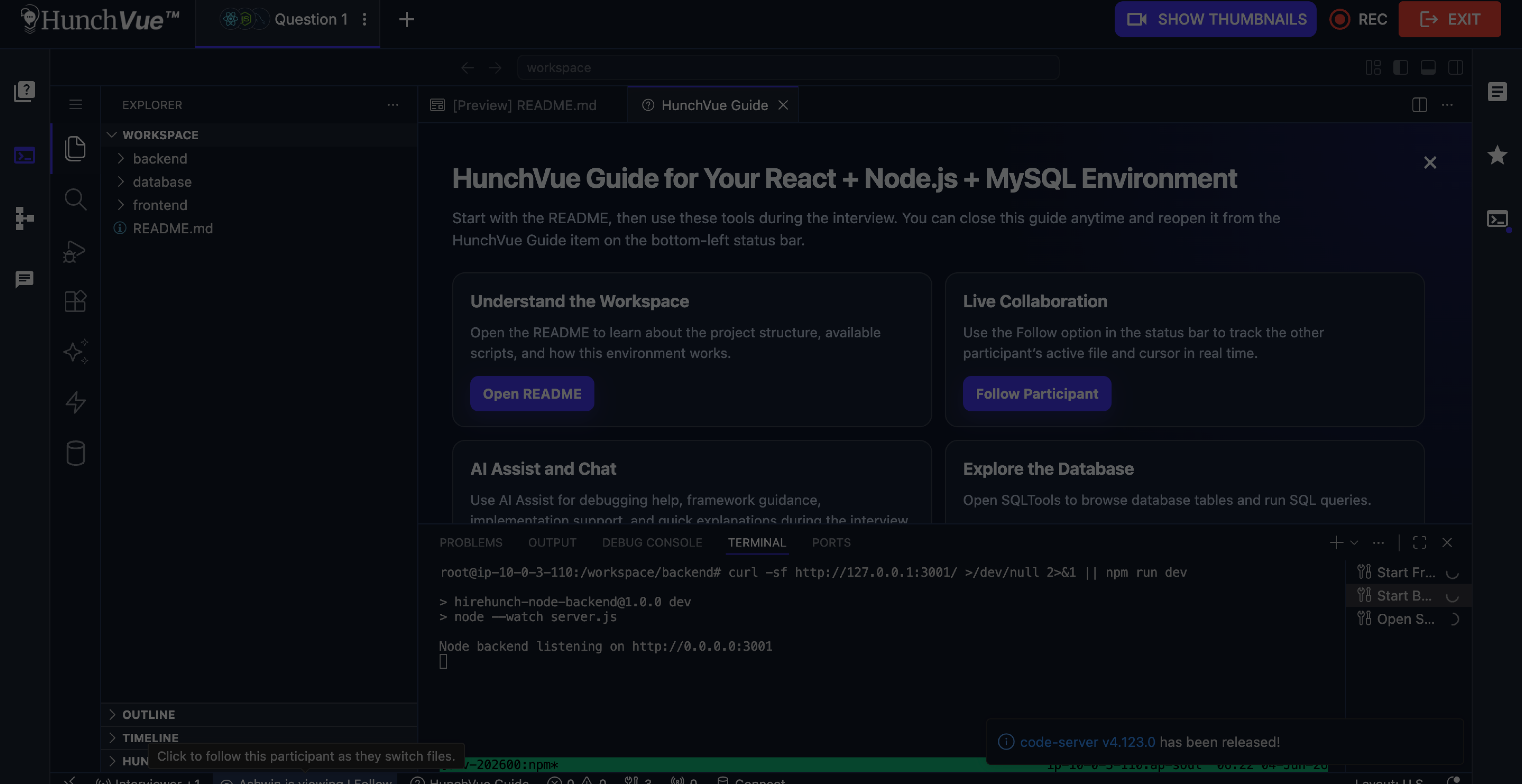Screen dimensions: 1522x784
Task: Toggle the bottom panel visibility
Action: tap(1428, 68)
